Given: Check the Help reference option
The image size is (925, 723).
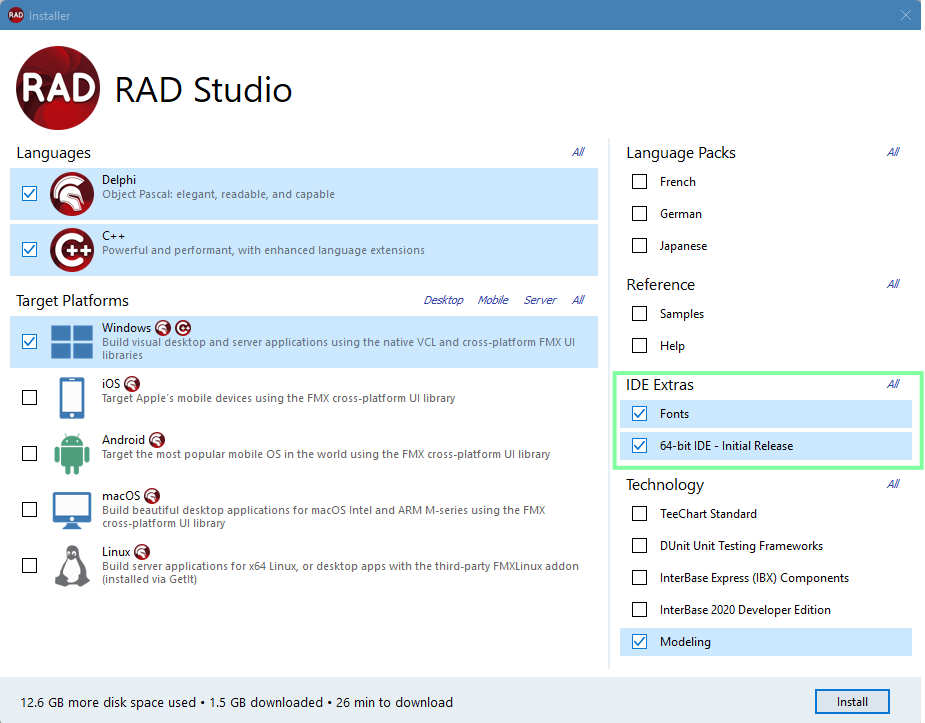Looking at the screenshot, I should click(x=639, y=346).
